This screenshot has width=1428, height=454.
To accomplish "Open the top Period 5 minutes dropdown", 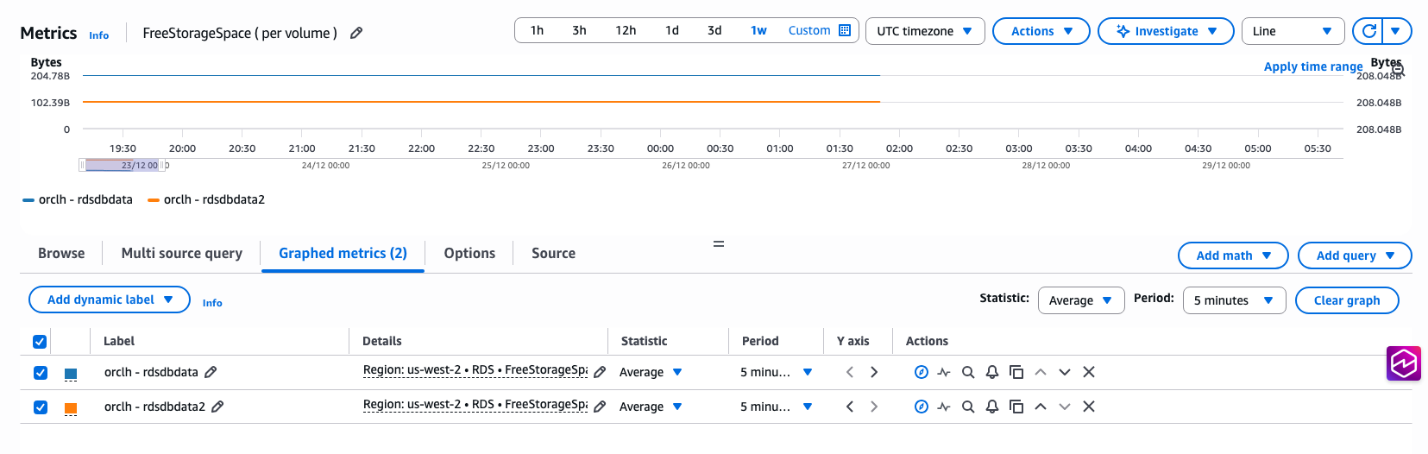I will (x=1233, y=300).
